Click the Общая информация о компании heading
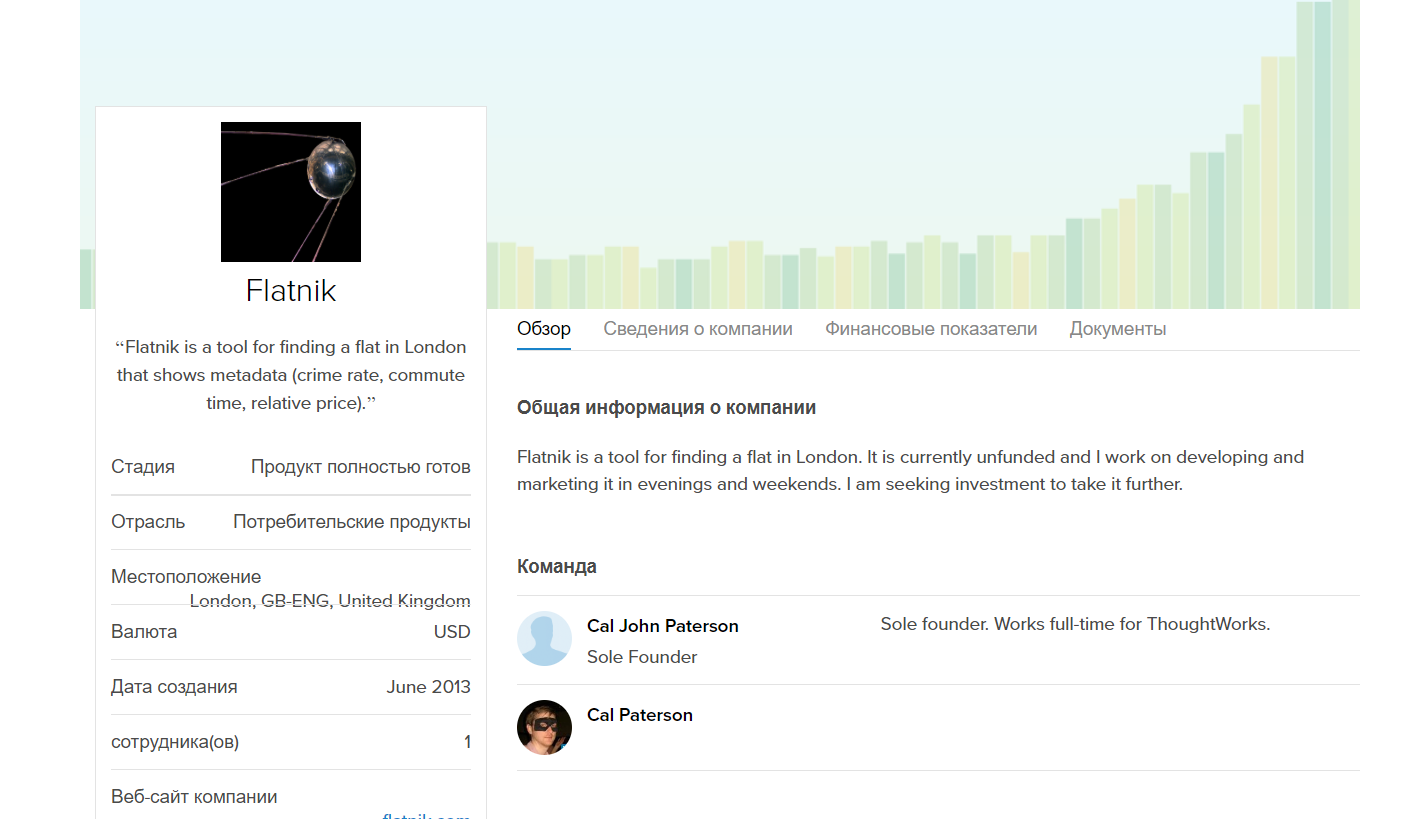This screenshot has height=819, width=1411. tap(667, 408)
